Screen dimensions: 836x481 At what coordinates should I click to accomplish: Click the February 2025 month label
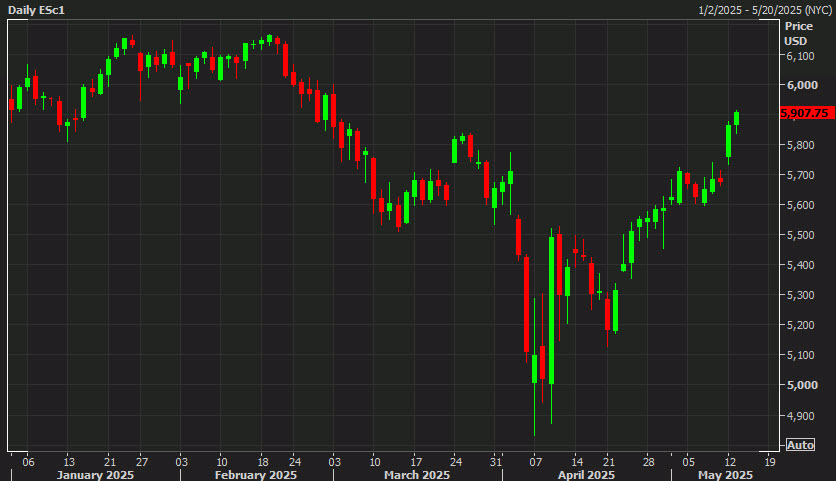tap(256, 475)
